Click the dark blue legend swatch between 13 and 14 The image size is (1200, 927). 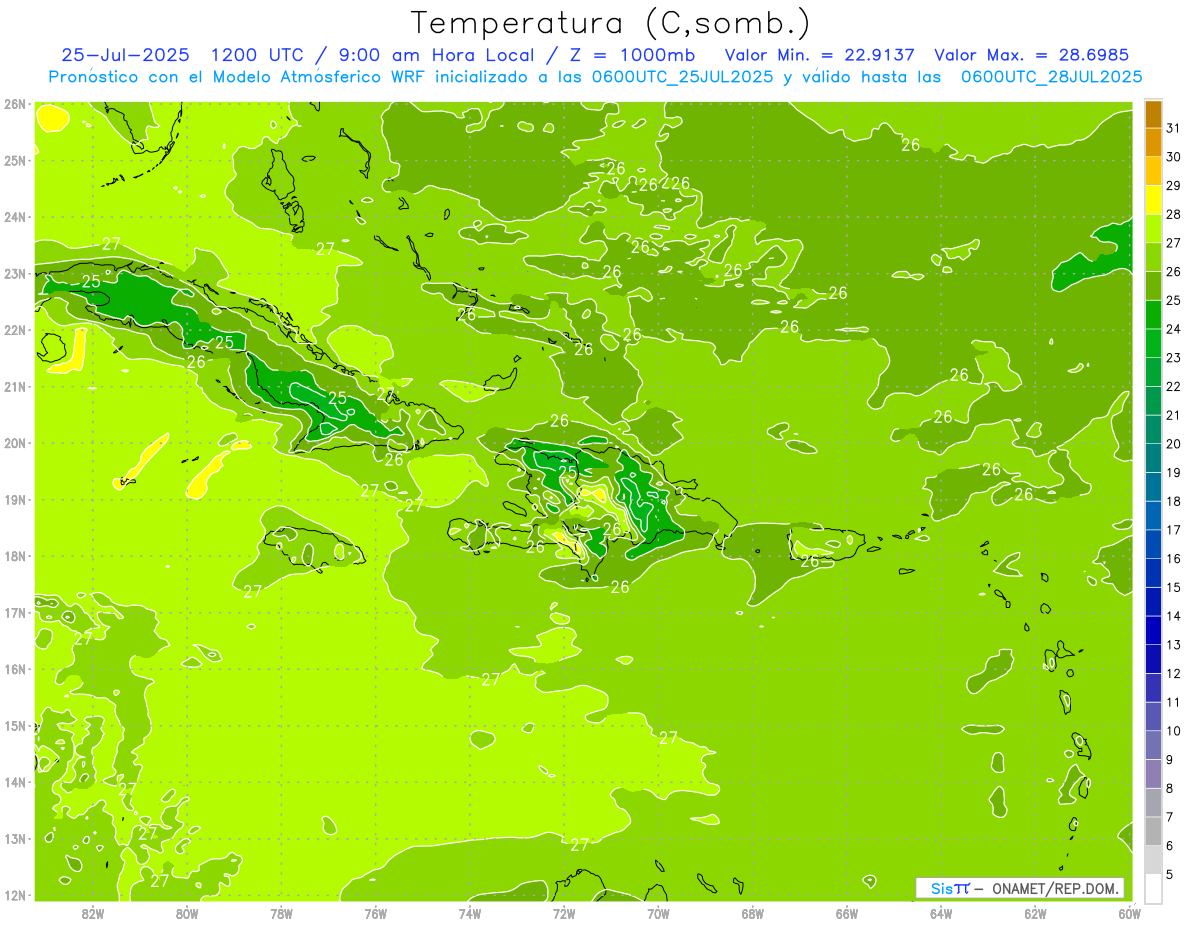(x=1153, y=630)
